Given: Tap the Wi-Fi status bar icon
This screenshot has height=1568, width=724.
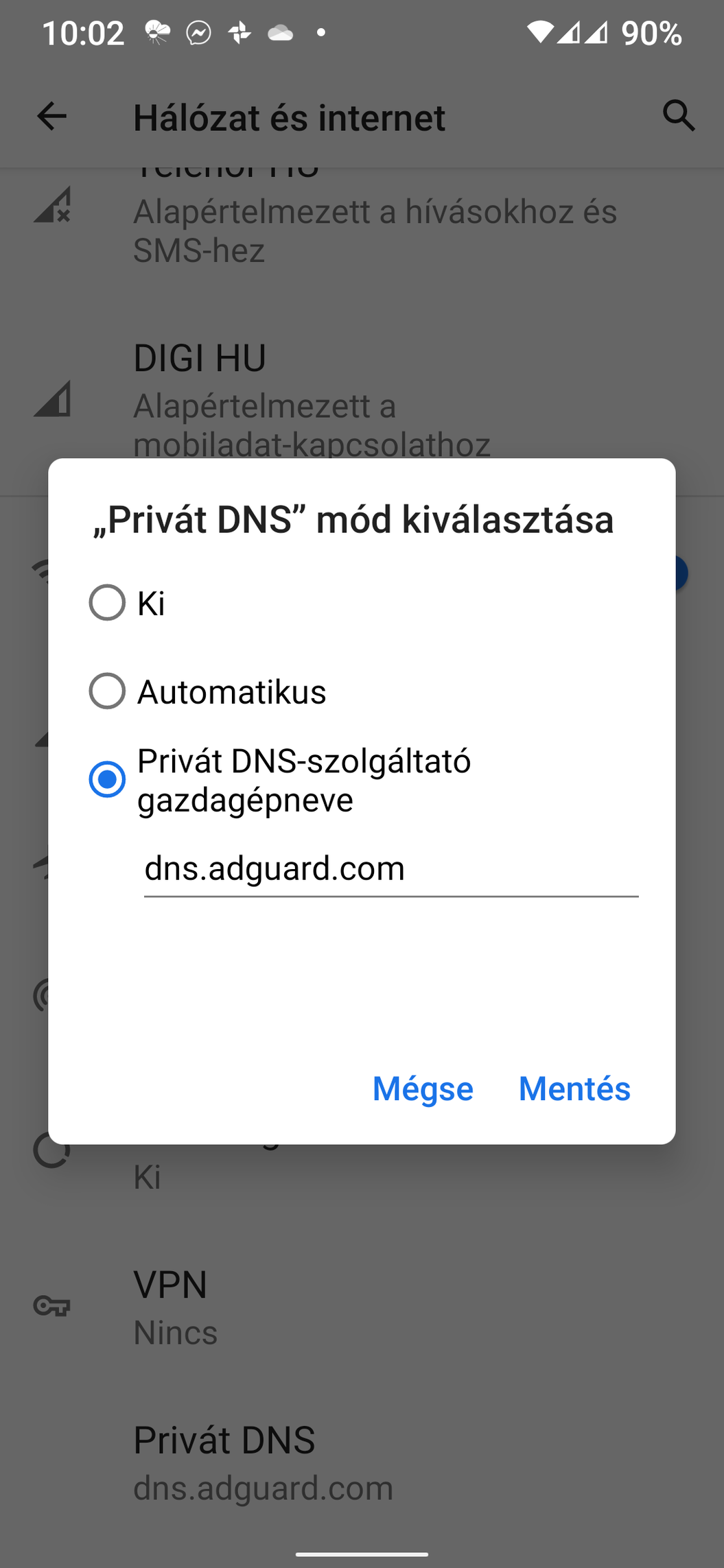Looking at the screenshot, I should click(x=540, y=32).
